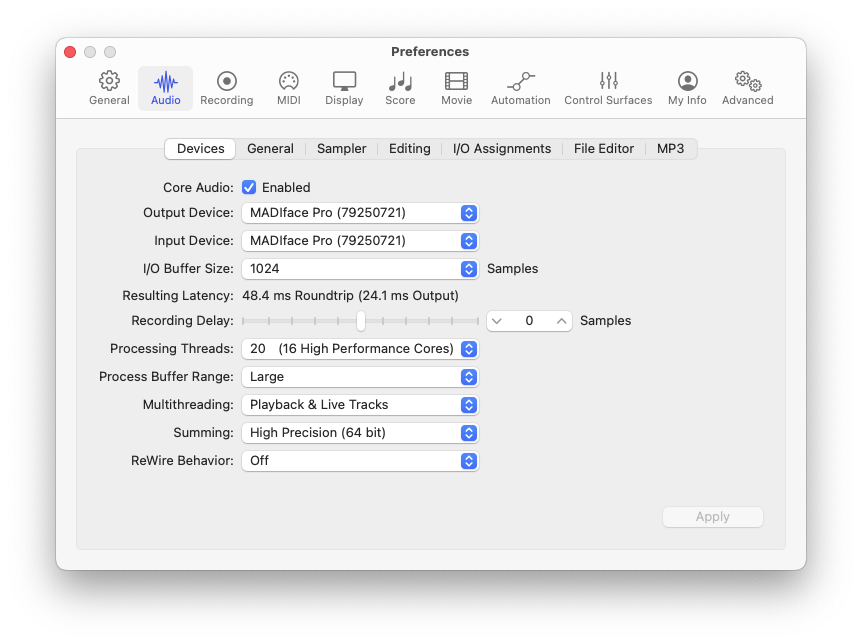
Task: Switch to the General sub-tab
Action: (x=270, y=149)
